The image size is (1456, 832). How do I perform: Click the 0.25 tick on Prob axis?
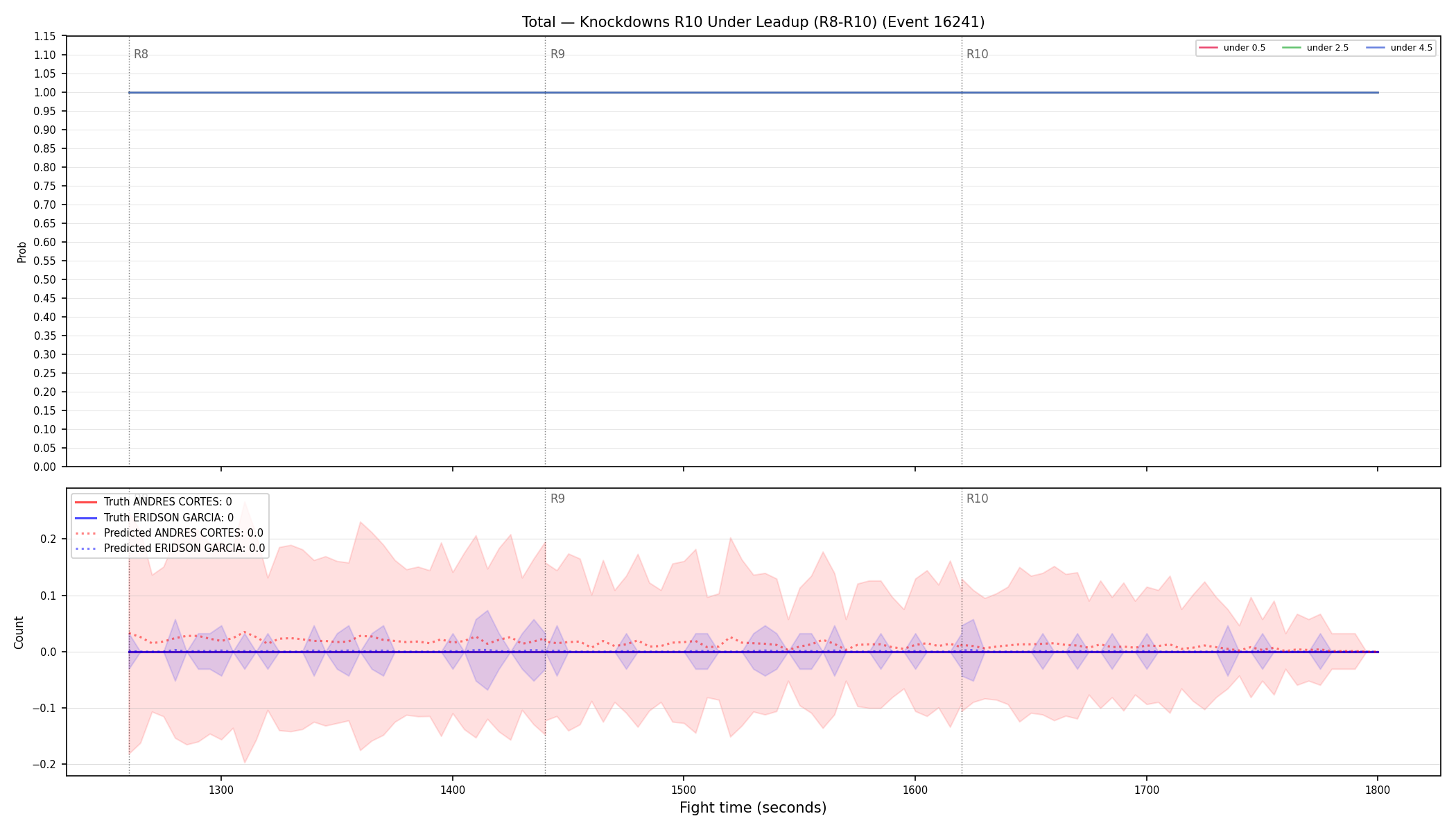click(x=45, y=373)
